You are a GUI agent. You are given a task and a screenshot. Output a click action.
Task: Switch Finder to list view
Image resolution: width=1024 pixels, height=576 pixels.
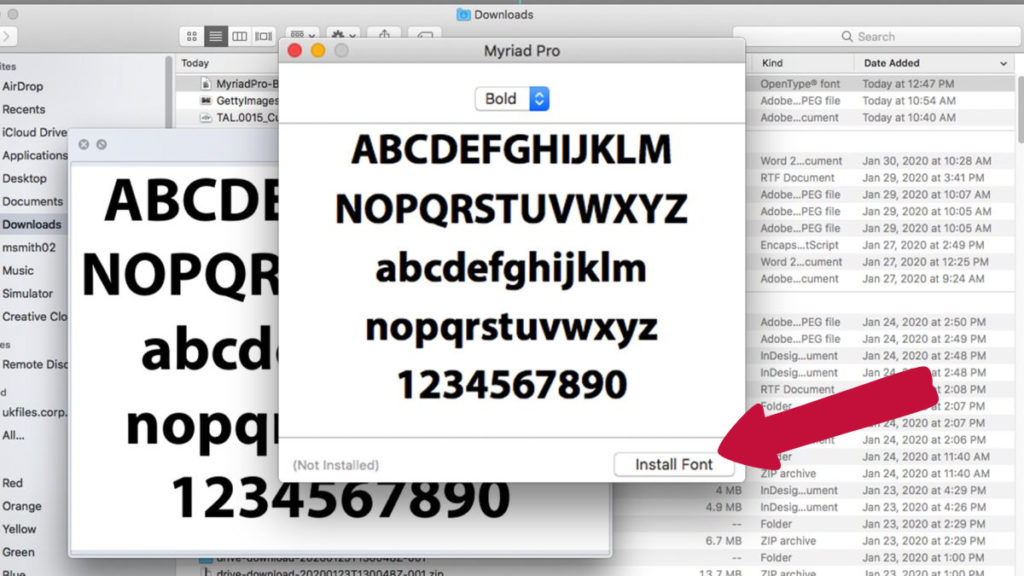click(216, 37)
